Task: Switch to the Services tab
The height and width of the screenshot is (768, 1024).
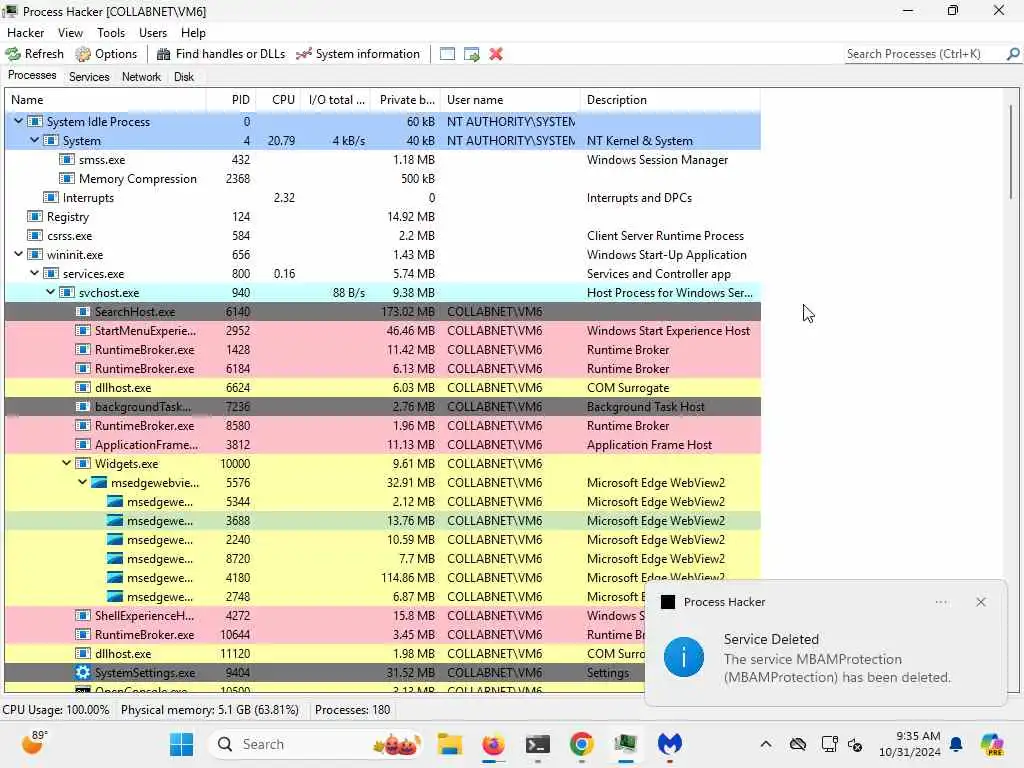Action: [x=89, y=76]
